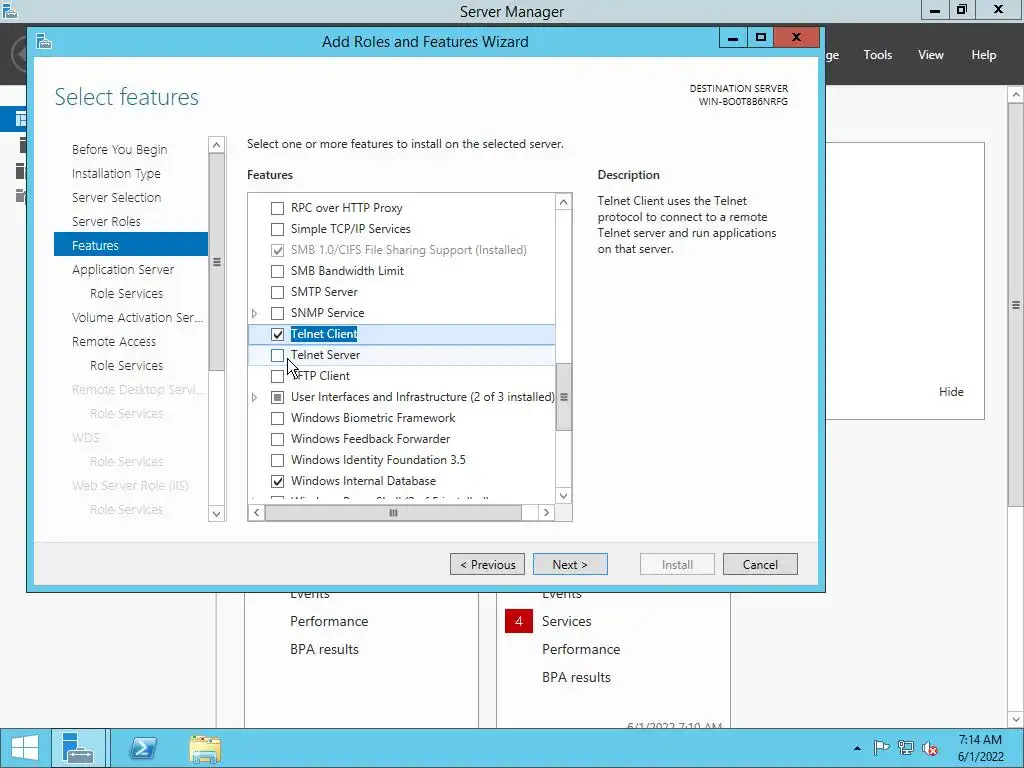Image resolution: width=1024 pixels, height=768 pixels.
Task: Show hidden tray icons arrow
Action: point(857,748)
